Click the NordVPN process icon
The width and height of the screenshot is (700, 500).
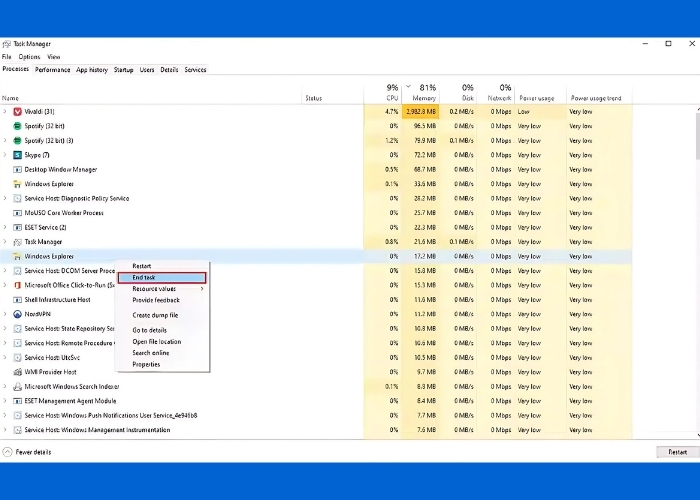(17, 314)
